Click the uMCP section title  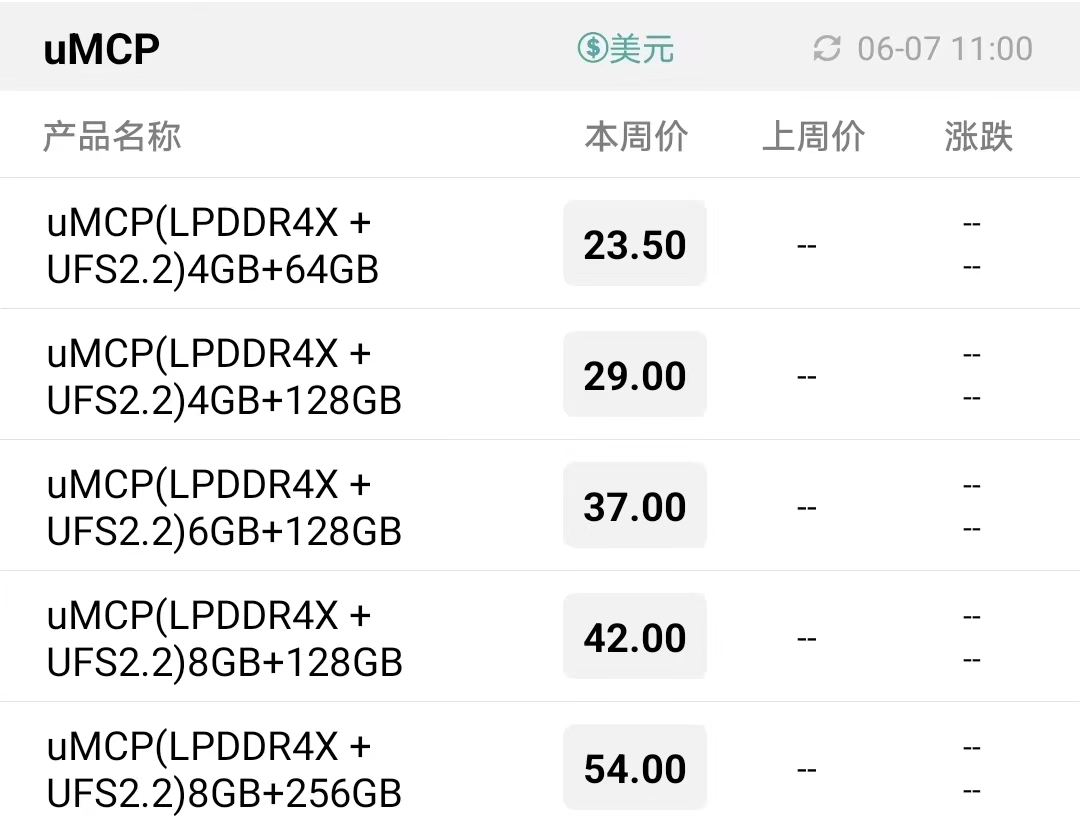click(101, 49)
